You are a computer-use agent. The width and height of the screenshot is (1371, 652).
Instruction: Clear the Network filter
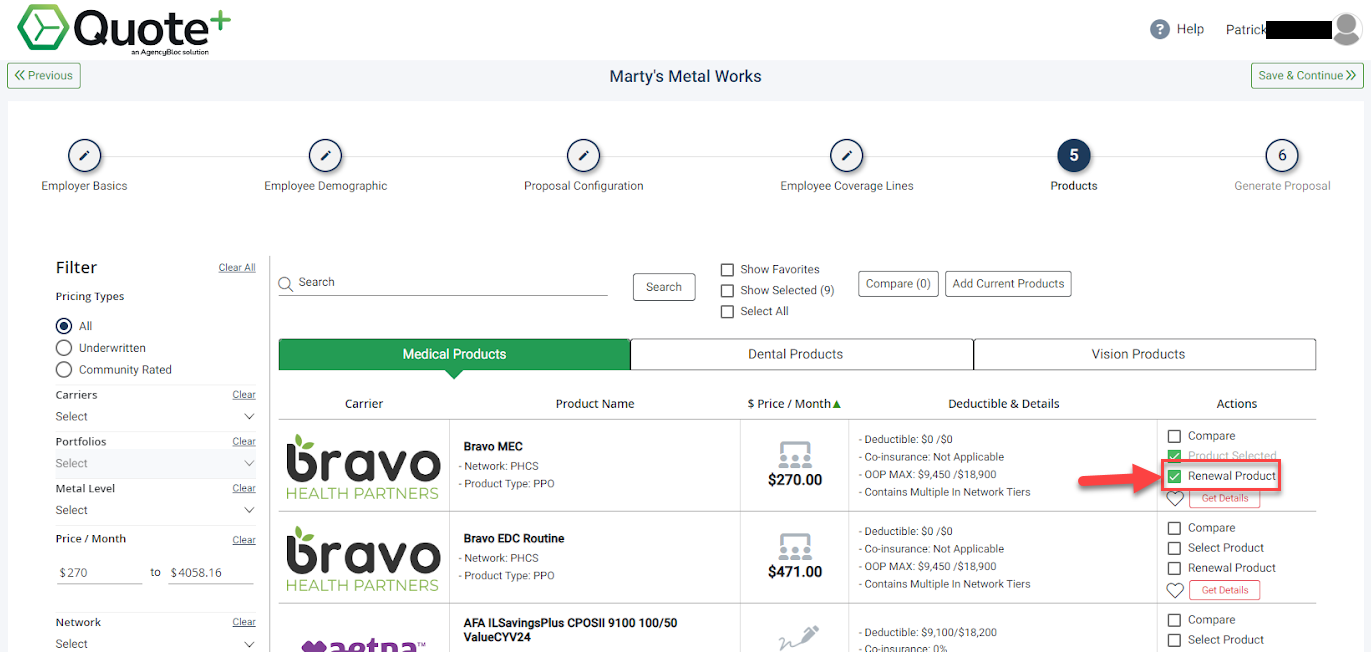coord(244,622)
